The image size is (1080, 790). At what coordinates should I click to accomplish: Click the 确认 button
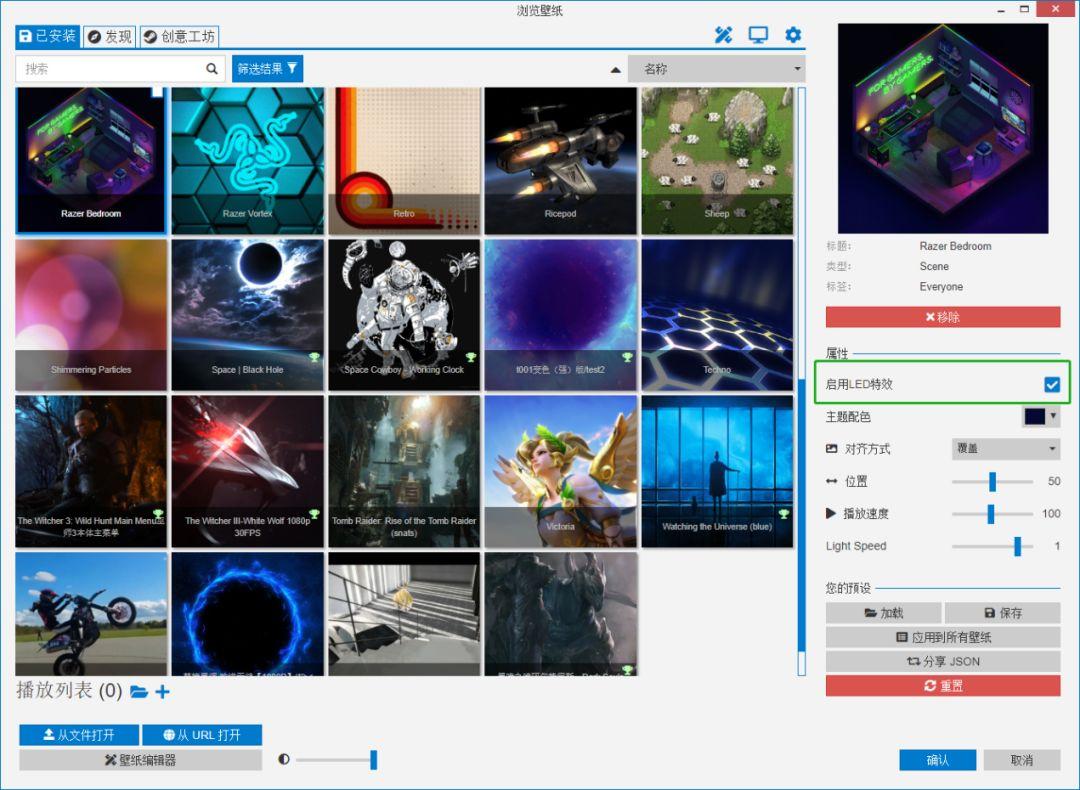coord(937,760)
